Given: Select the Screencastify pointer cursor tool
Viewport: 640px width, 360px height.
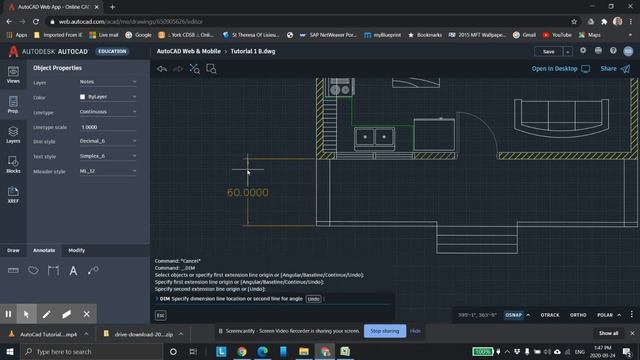Looking at the screenshot, I should point(27,314).
